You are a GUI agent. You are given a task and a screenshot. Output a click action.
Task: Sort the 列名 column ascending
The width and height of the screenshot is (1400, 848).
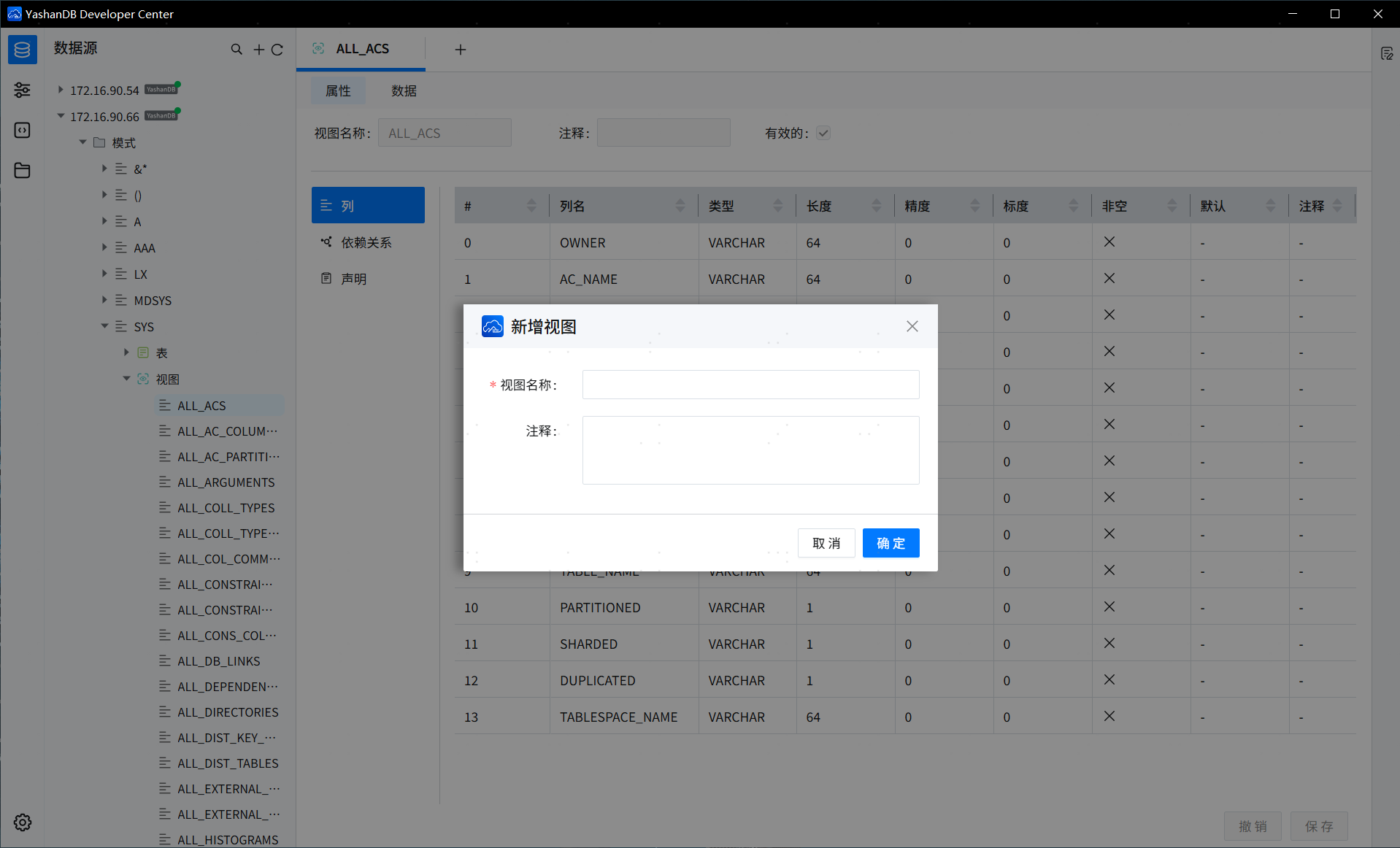680,201
